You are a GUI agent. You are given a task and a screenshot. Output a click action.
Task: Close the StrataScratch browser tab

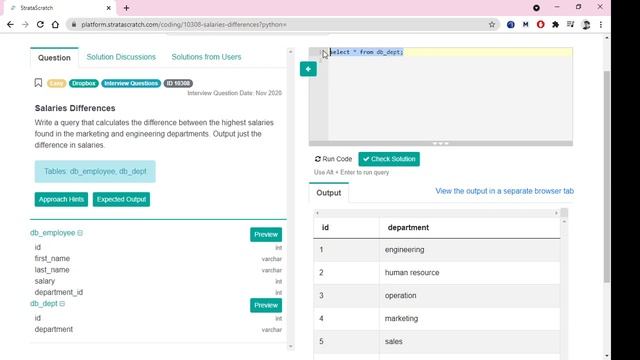point(109,8)
